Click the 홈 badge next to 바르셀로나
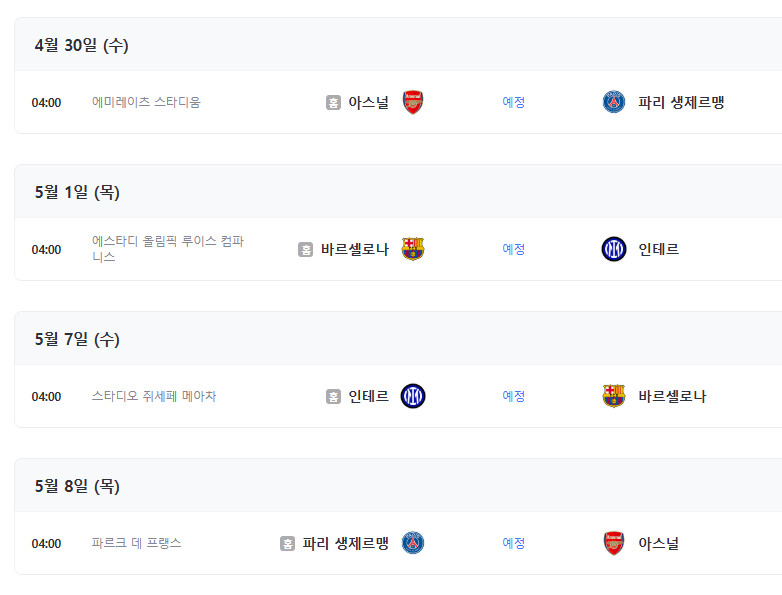This screenshot has width=782, height=595. pyautogui.click(x=305, y=249)
